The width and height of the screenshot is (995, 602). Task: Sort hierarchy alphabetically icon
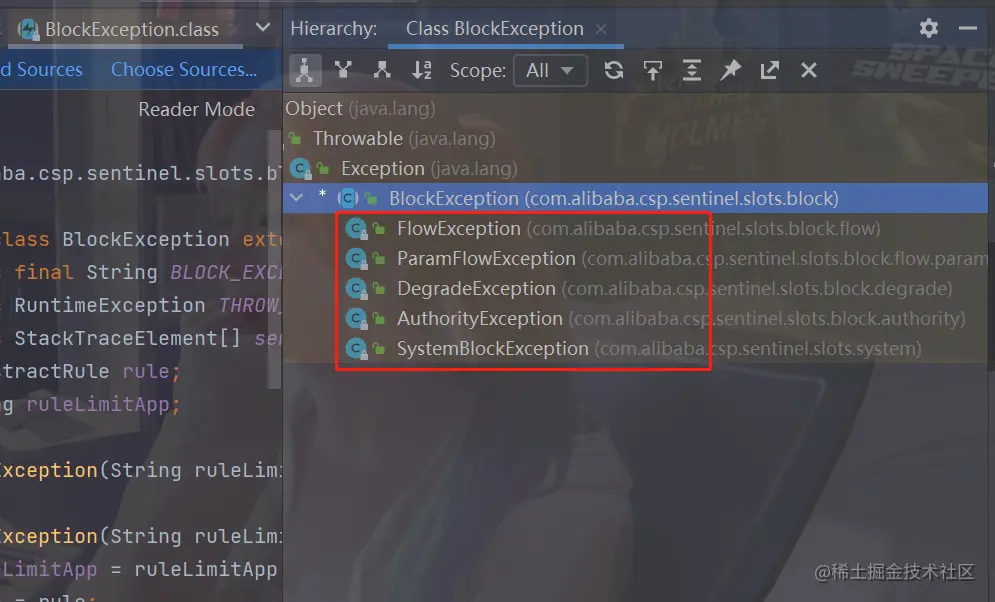[x=422, y=70]
